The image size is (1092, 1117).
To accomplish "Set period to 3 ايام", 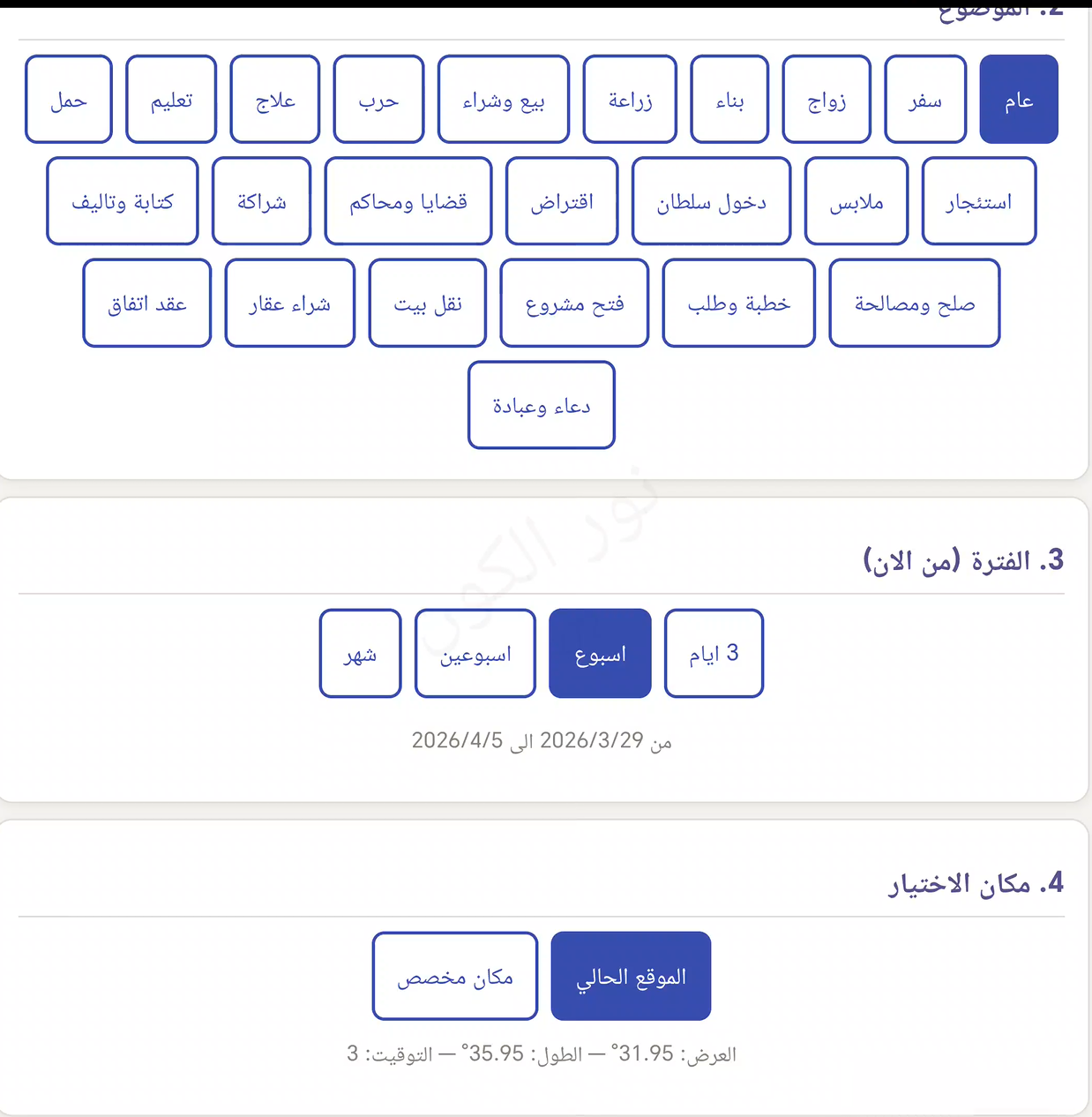I will click(713, 654).
